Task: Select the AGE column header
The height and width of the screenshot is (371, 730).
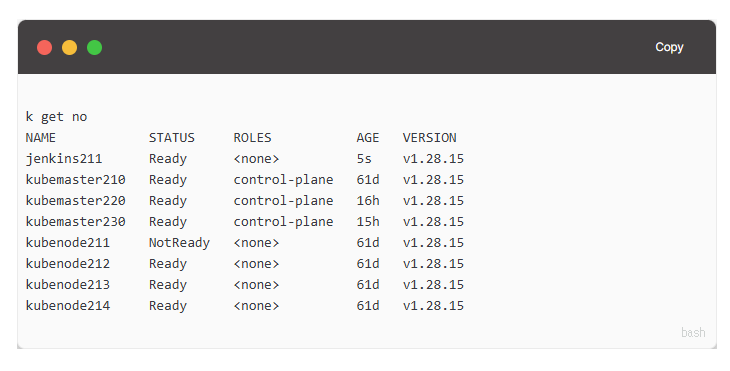Action: 368,138
